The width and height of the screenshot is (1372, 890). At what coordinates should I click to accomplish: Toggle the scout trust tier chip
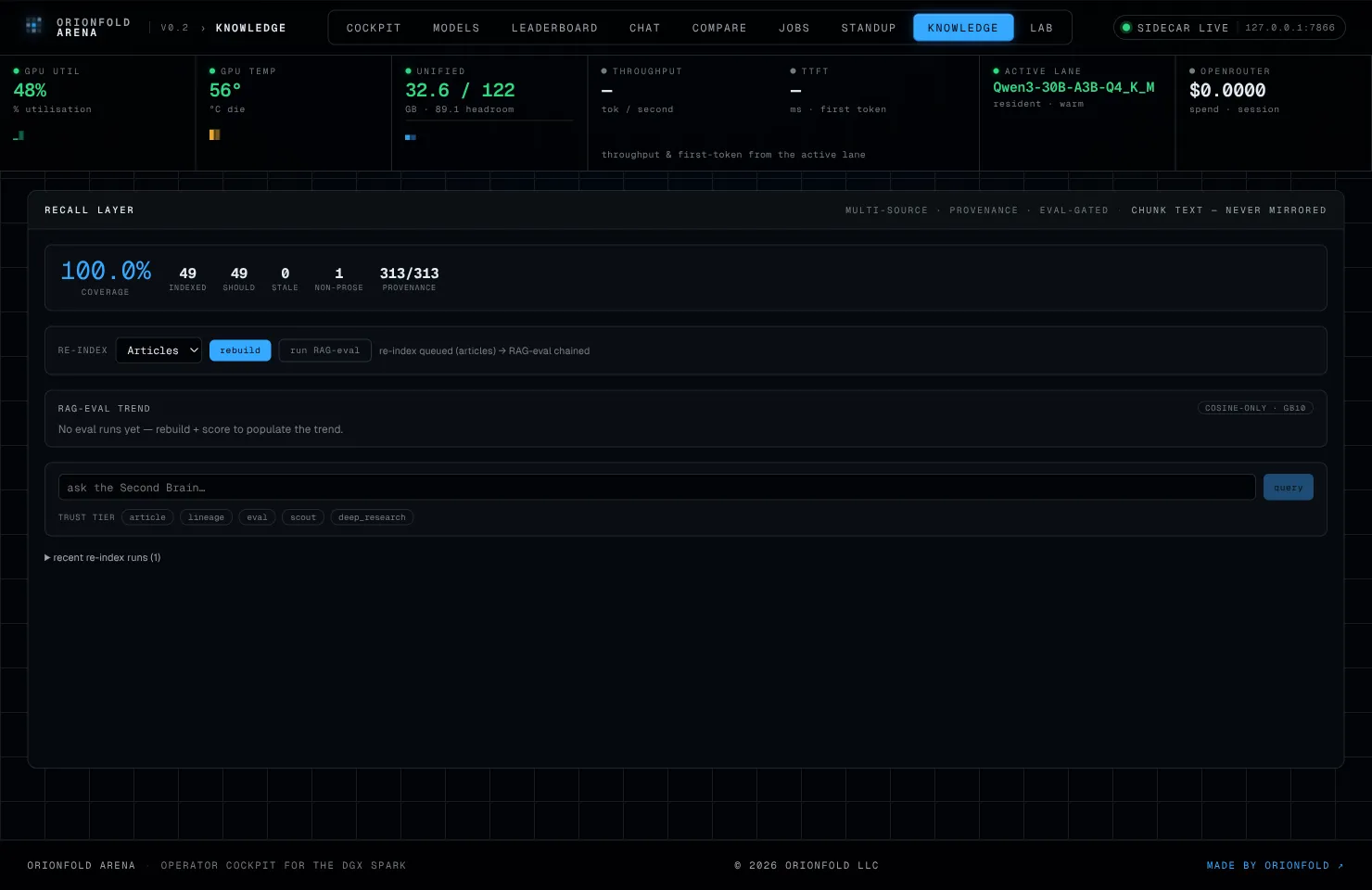[303, 517]
